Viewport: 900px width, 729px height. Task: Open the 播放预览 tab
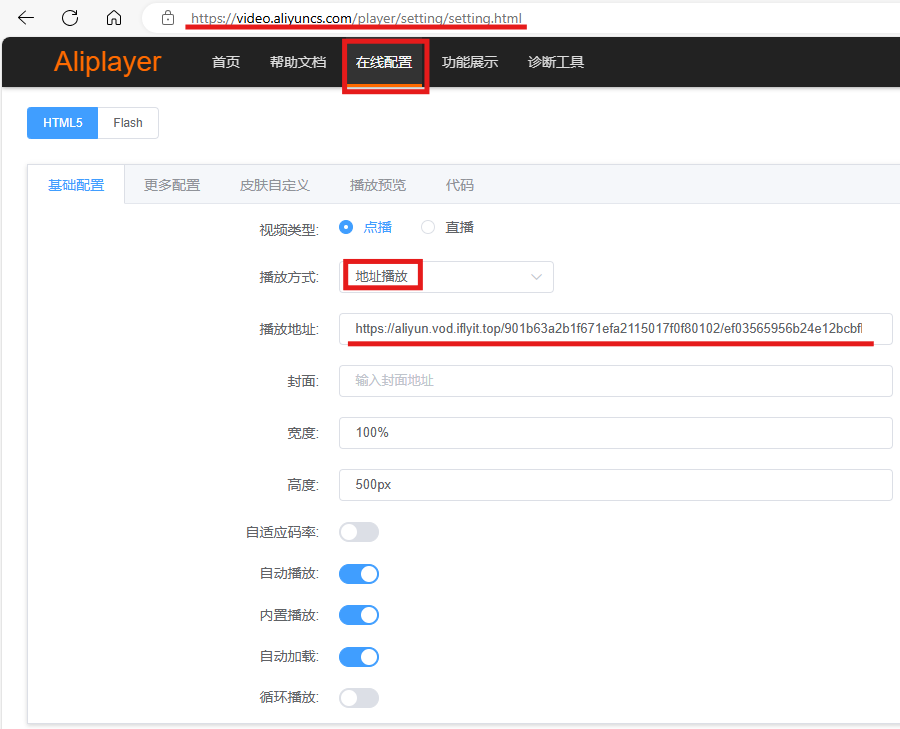(378, 185)
